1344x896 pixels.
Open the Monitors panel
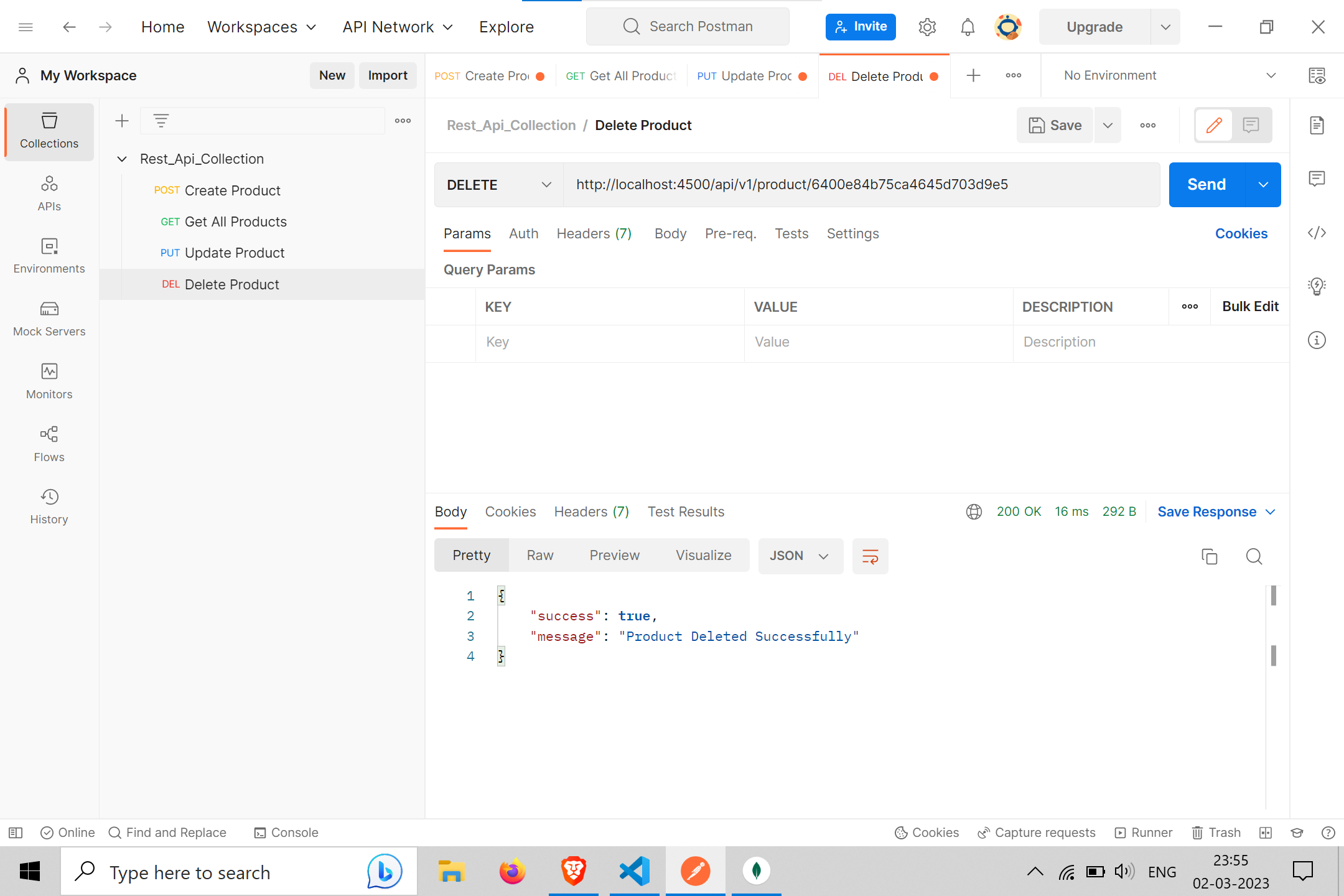pyautogui.click(x=49, y=380)
